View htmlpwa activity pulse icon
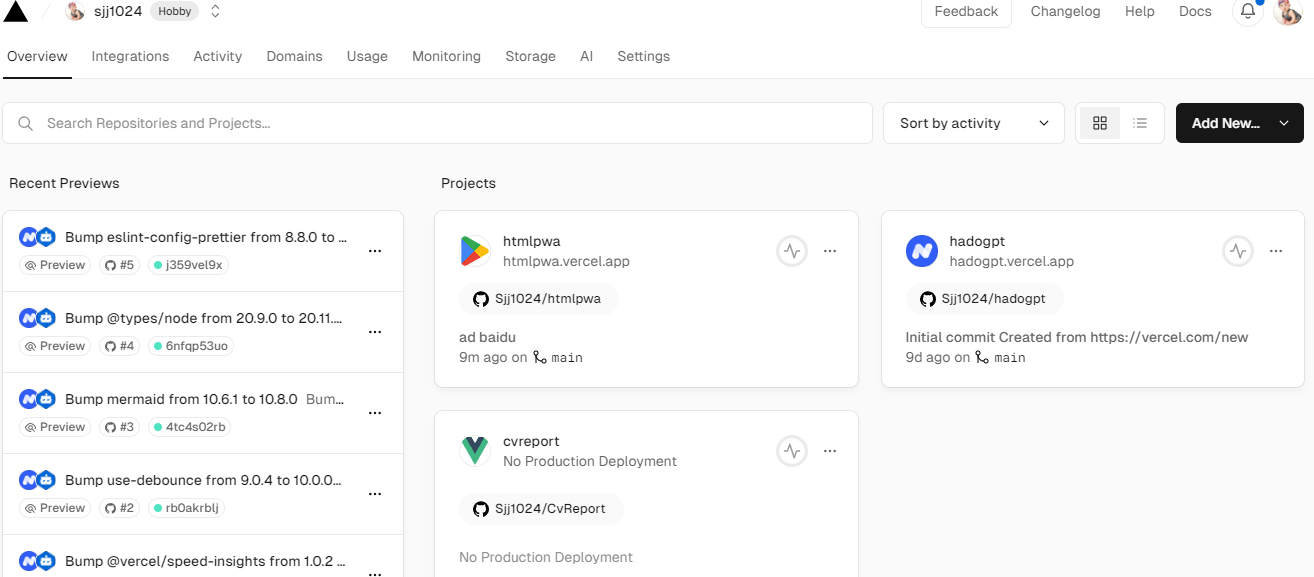Screen dimensions: 1314x577 pos(792,251)
